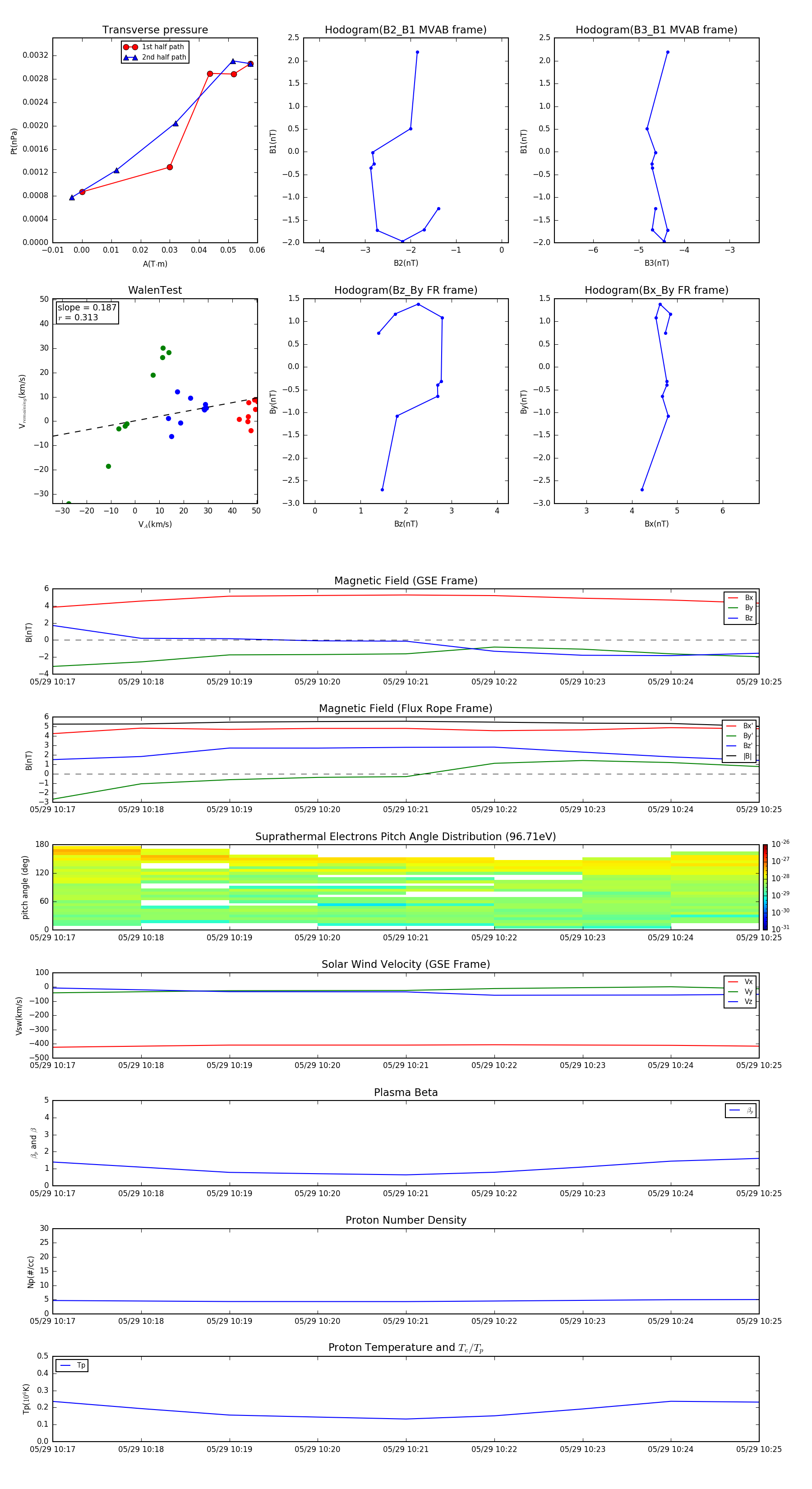Viewport: 812px width, 1489px height.
Task: Click the "Vx" legend entry
Action: click(740, 981)
